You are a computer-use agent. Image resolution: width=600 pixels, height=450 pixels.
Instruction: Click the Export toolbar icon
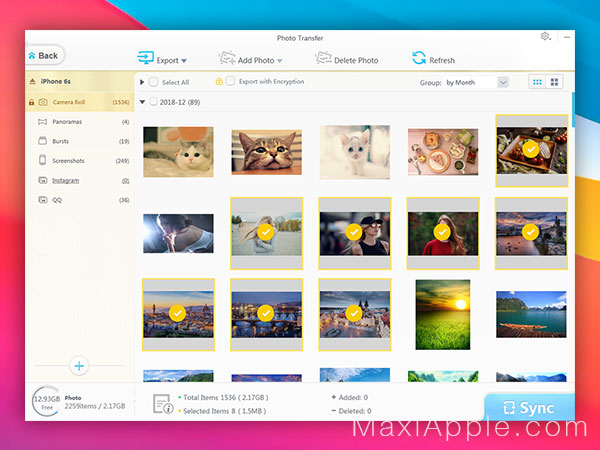click(x=145, y=58)
